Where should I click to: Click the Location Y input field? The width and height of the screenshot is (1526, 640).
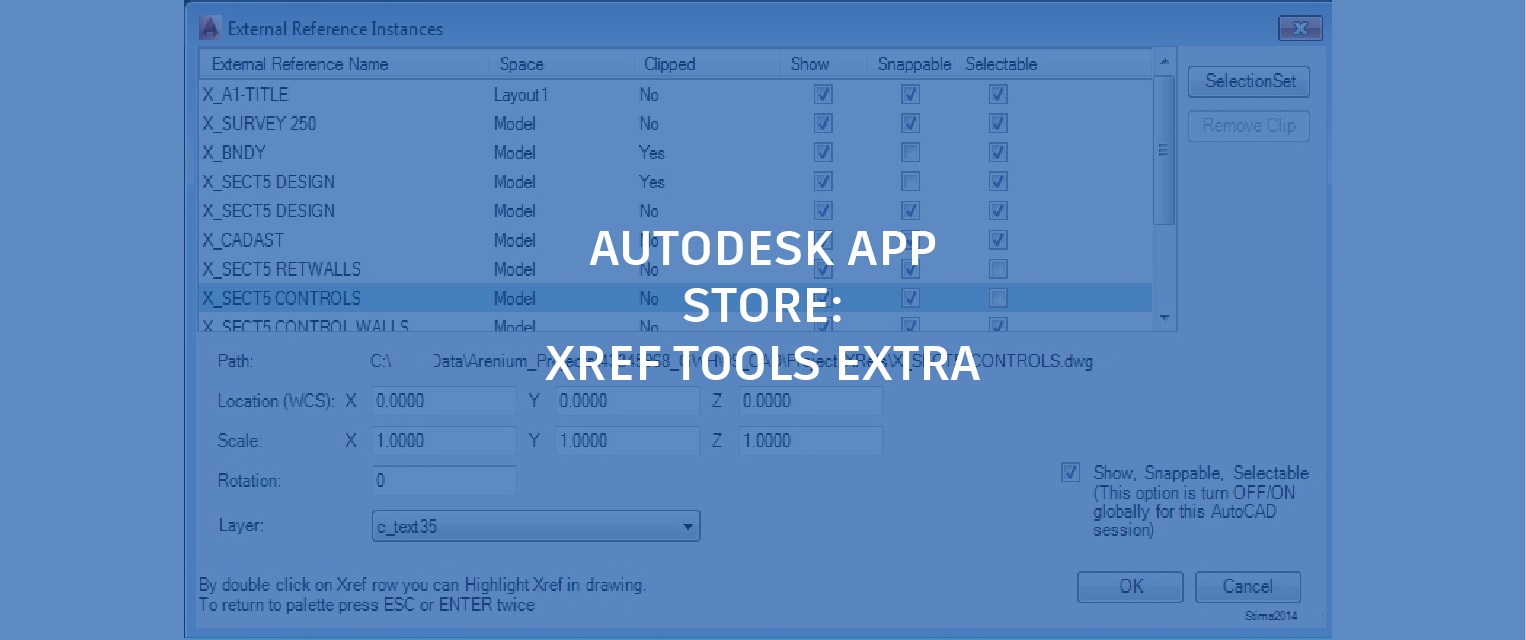coord(627,401)
